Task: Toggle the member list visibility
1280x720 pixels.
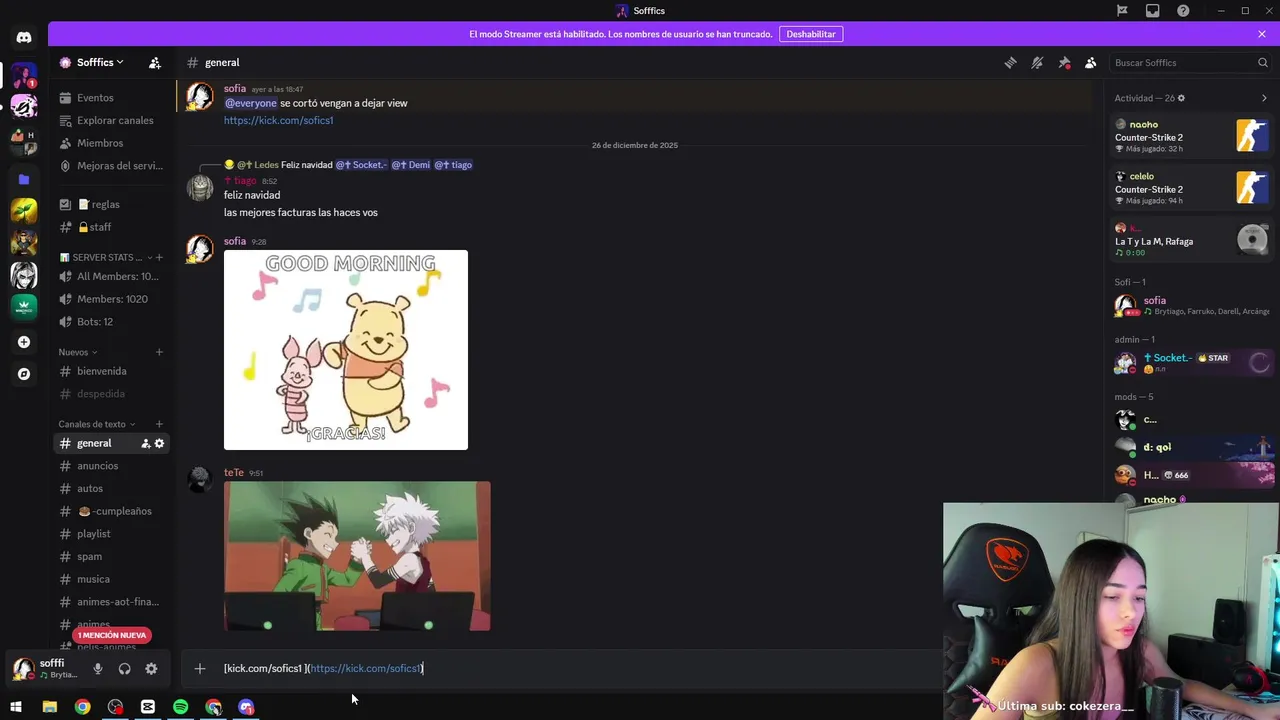Action: [1090, 62]
